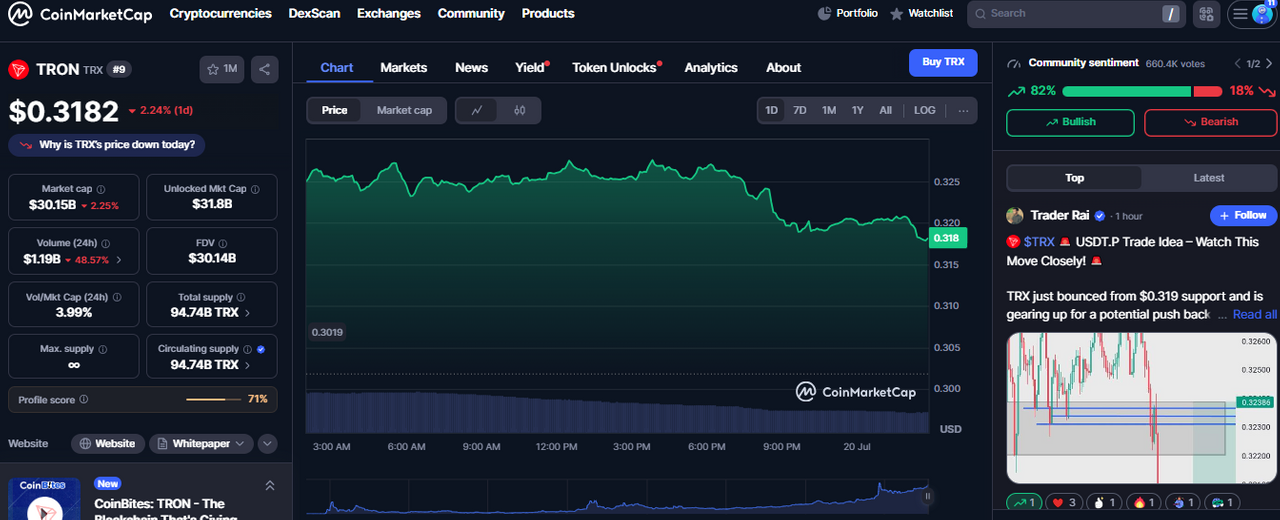Expand more website links chevron
Screen dimensions: 1280x520
[268, 443]
